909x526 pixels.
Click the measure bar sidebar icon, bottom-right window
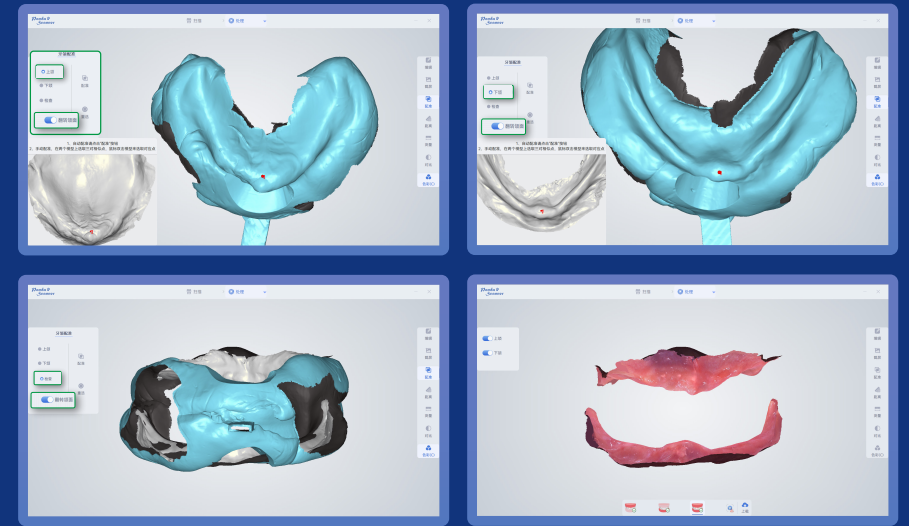point(877,411)
